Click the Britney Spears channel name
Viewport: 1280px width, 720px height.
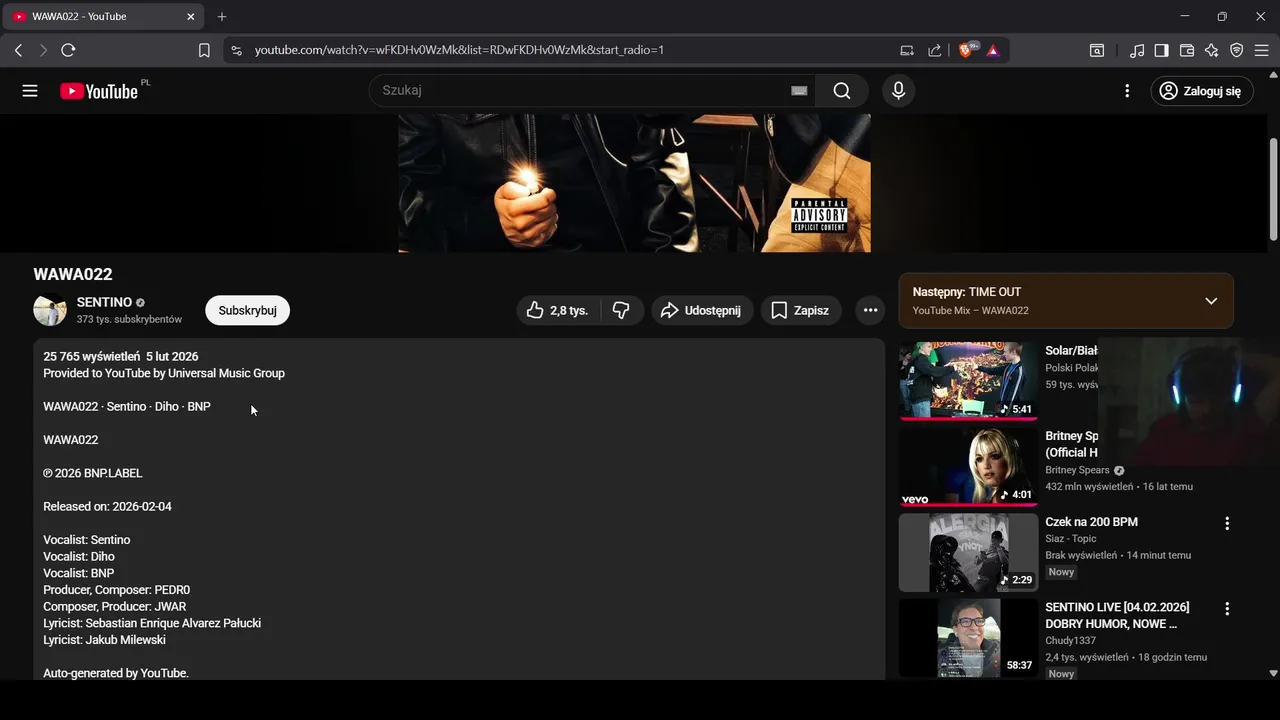(x=1077, y=470)
